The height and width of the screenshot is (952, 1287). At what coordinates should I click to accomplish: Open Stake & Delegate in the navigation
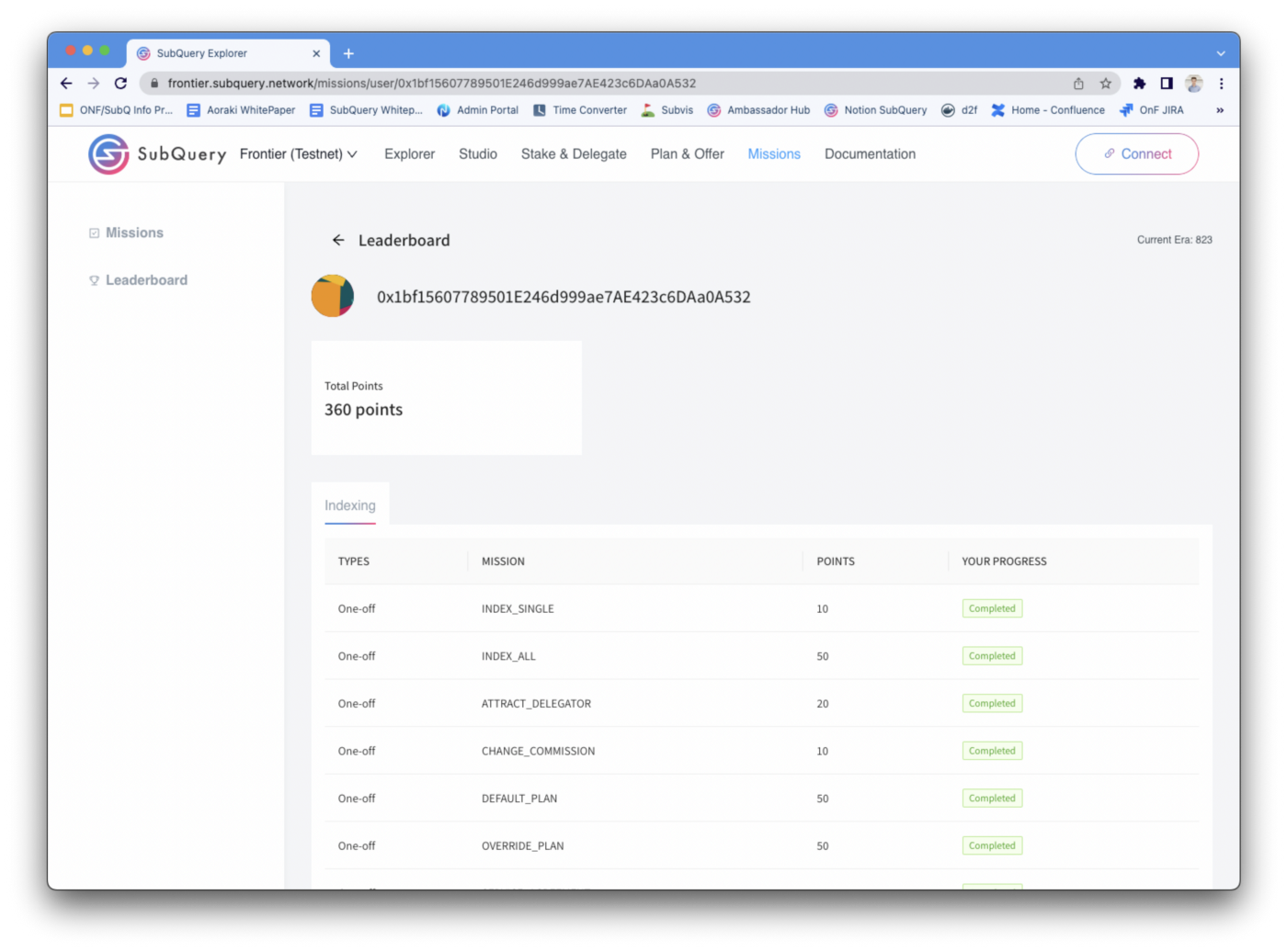574,154
